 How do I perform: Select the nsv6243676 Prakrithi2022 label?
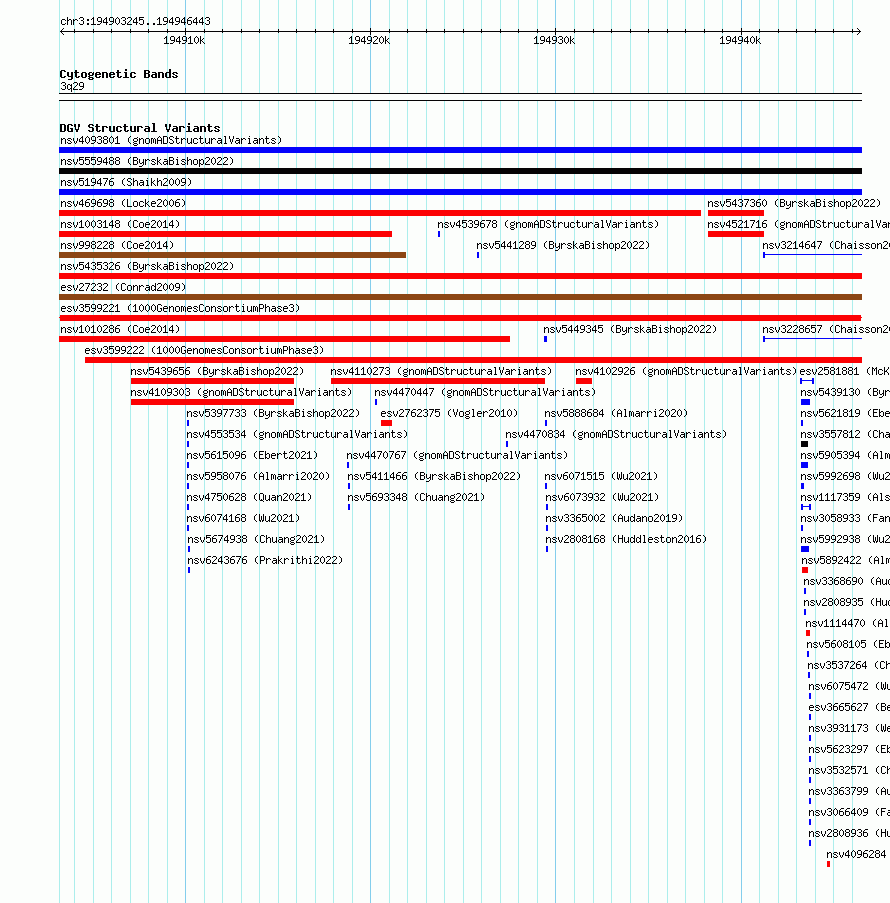[x=266, y=561]
